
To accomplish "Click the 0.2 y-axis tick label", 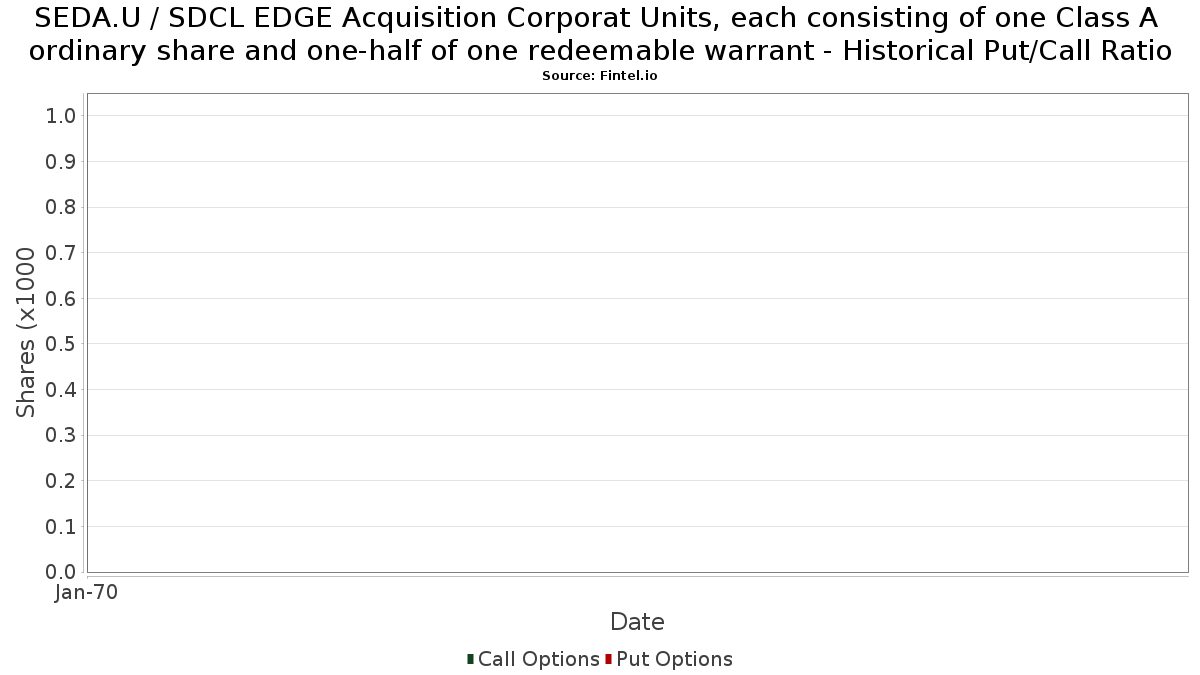I will click(61, 481).
